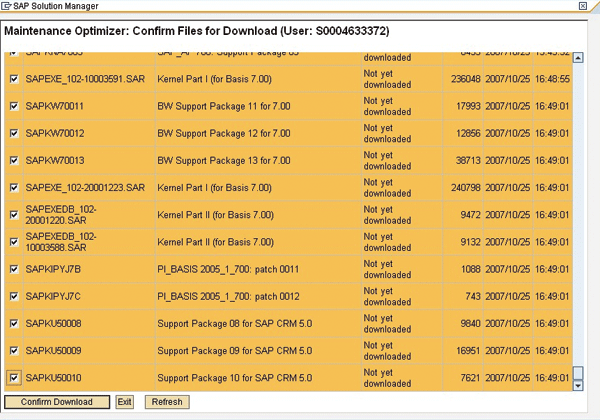Click the scroll up arrow of the list

(578, 58)
